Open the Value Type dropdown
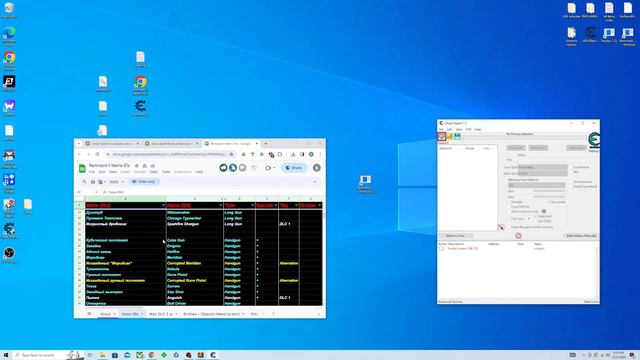 542,173
